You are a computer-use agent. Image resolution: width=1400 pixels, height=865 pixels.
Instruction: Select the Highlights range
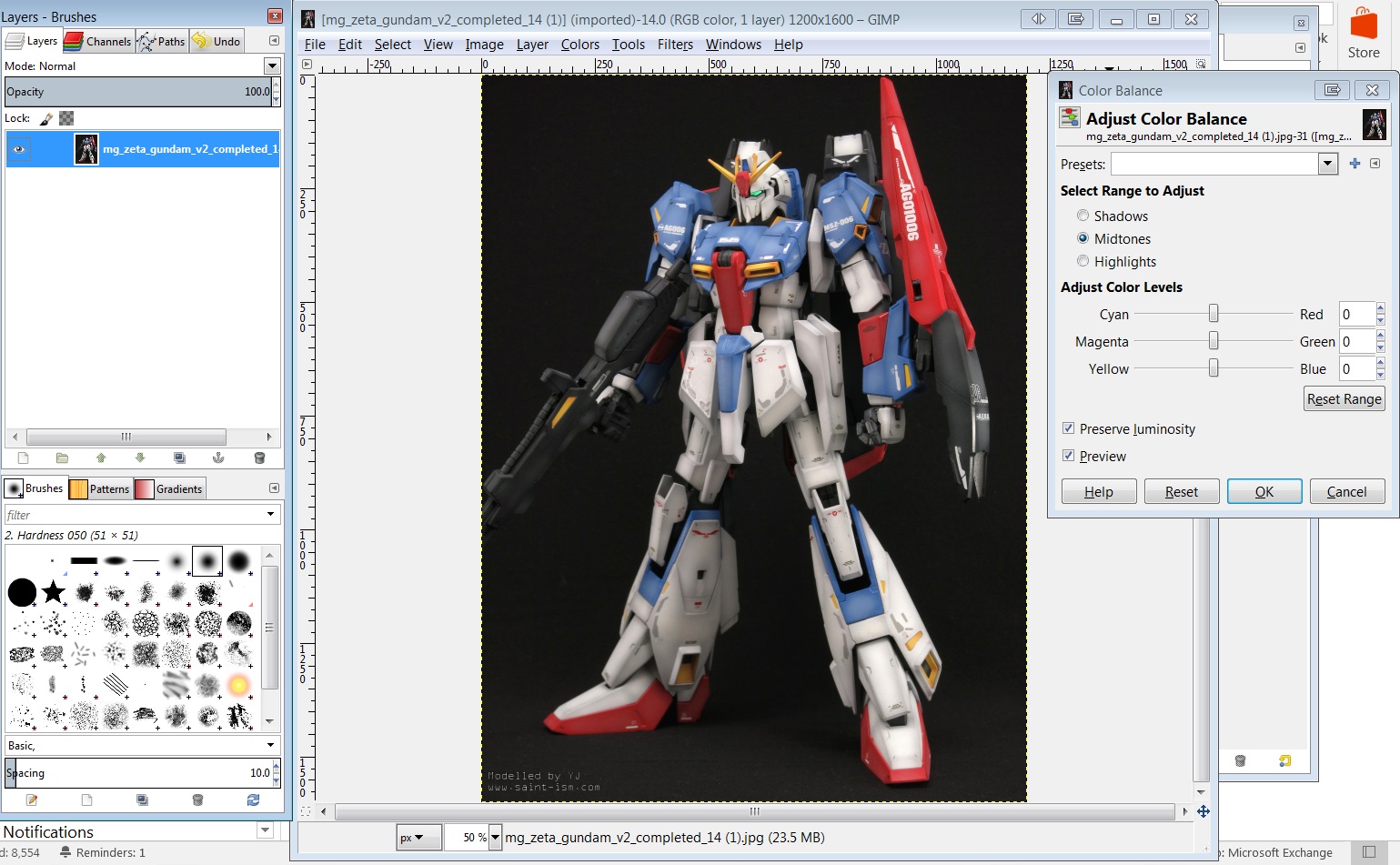pyautogui.click(x=1083, y=261)
